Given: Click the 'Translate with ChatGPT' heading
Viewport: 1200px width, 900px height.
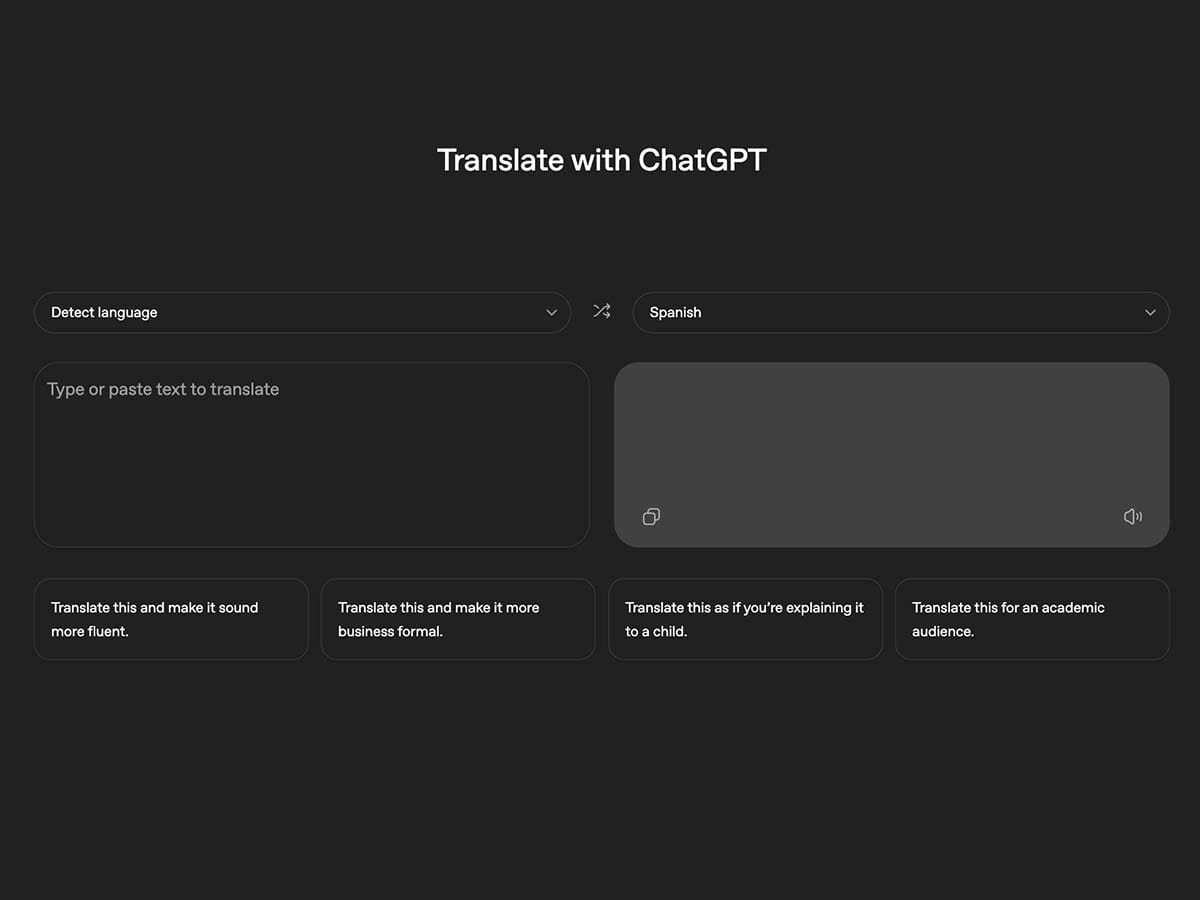Looking at the screenshot, I should (x=601, y=160).
